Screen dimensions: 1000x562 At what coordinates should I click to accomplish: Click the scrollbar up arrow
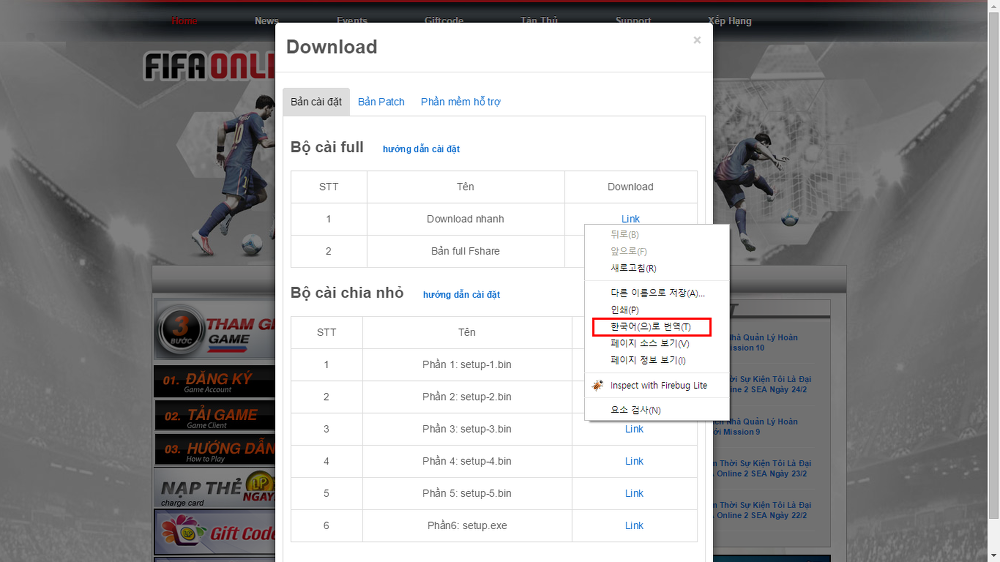(x=994, y=4)
